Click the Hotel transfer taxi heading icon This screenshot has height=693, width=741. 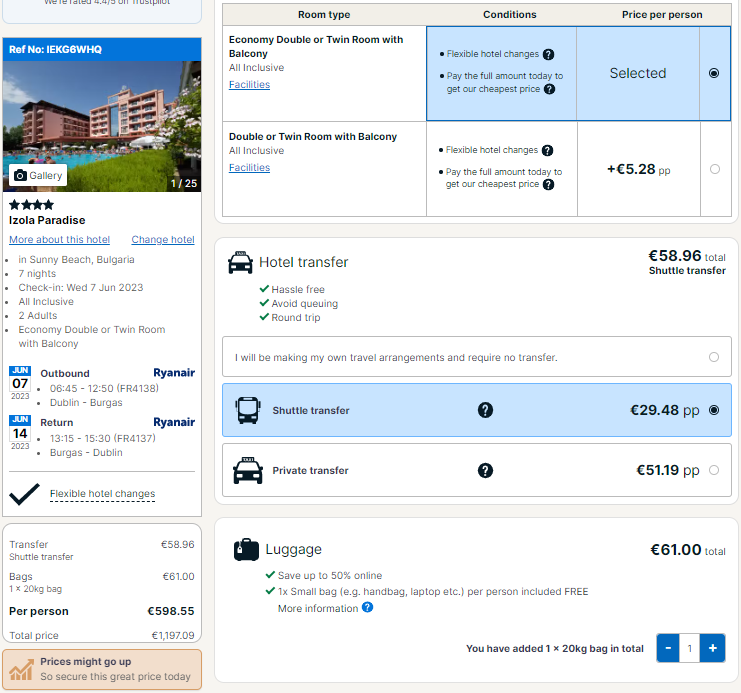pyautogui.click(x=240, y=262)
